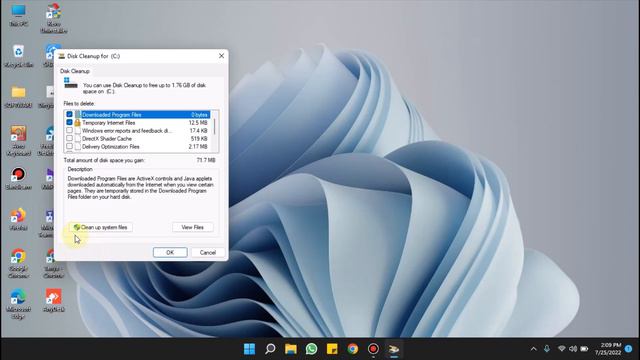The height and width of the screenshot is (360, 640).
Task: Select the red-circle recorder desktop shortcut
Action: point(18,179)
